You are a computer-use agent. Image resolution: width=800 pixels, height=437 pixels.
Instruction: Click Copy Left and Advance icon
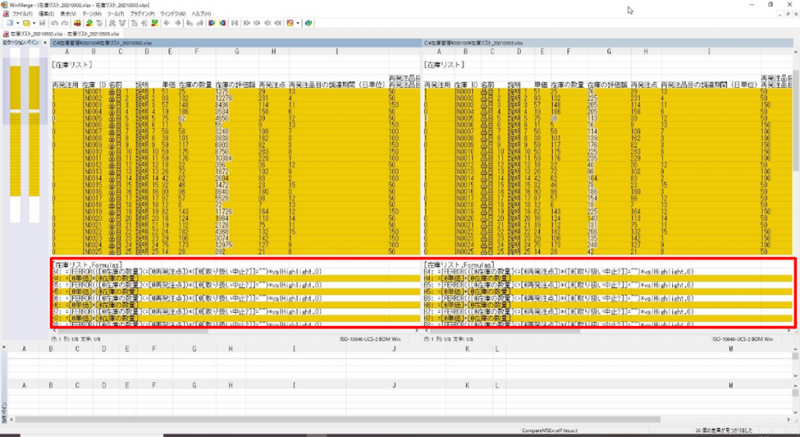199,23
